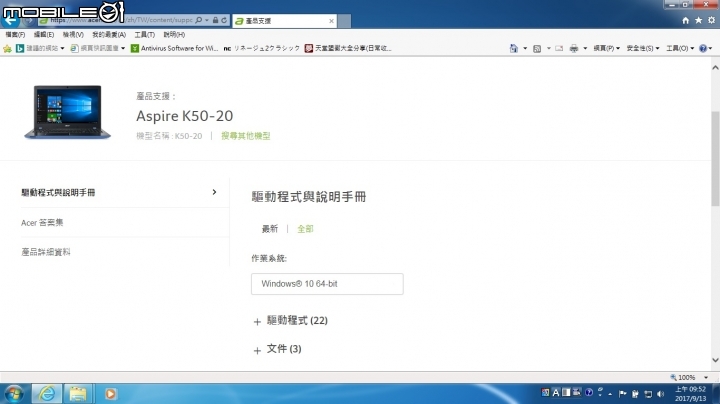720x404 pixels.
Task: Click the Home icon at top right
Action: 686,20
